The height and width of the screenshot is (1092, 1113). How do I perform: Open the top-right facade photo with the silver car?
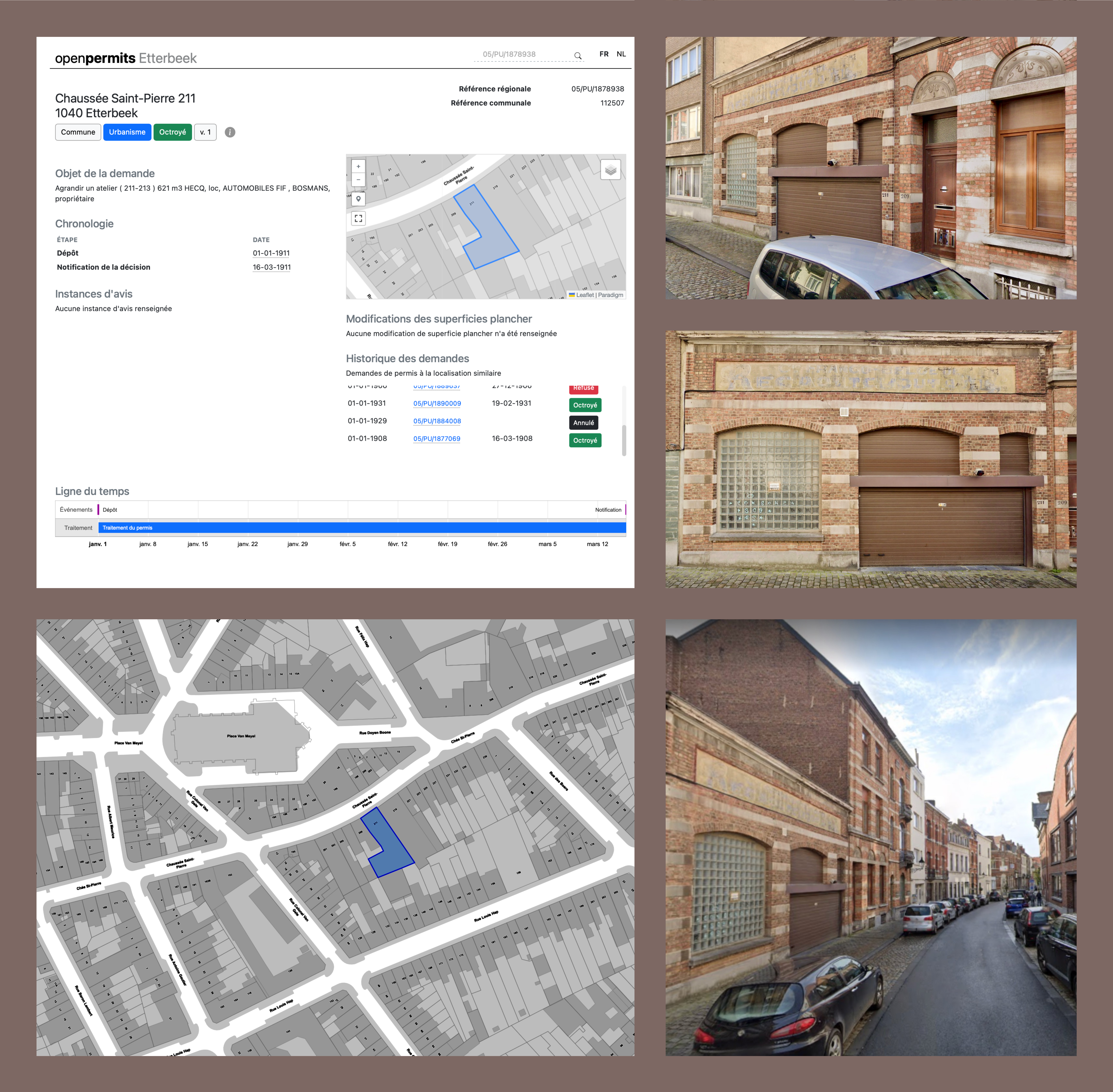871,168
